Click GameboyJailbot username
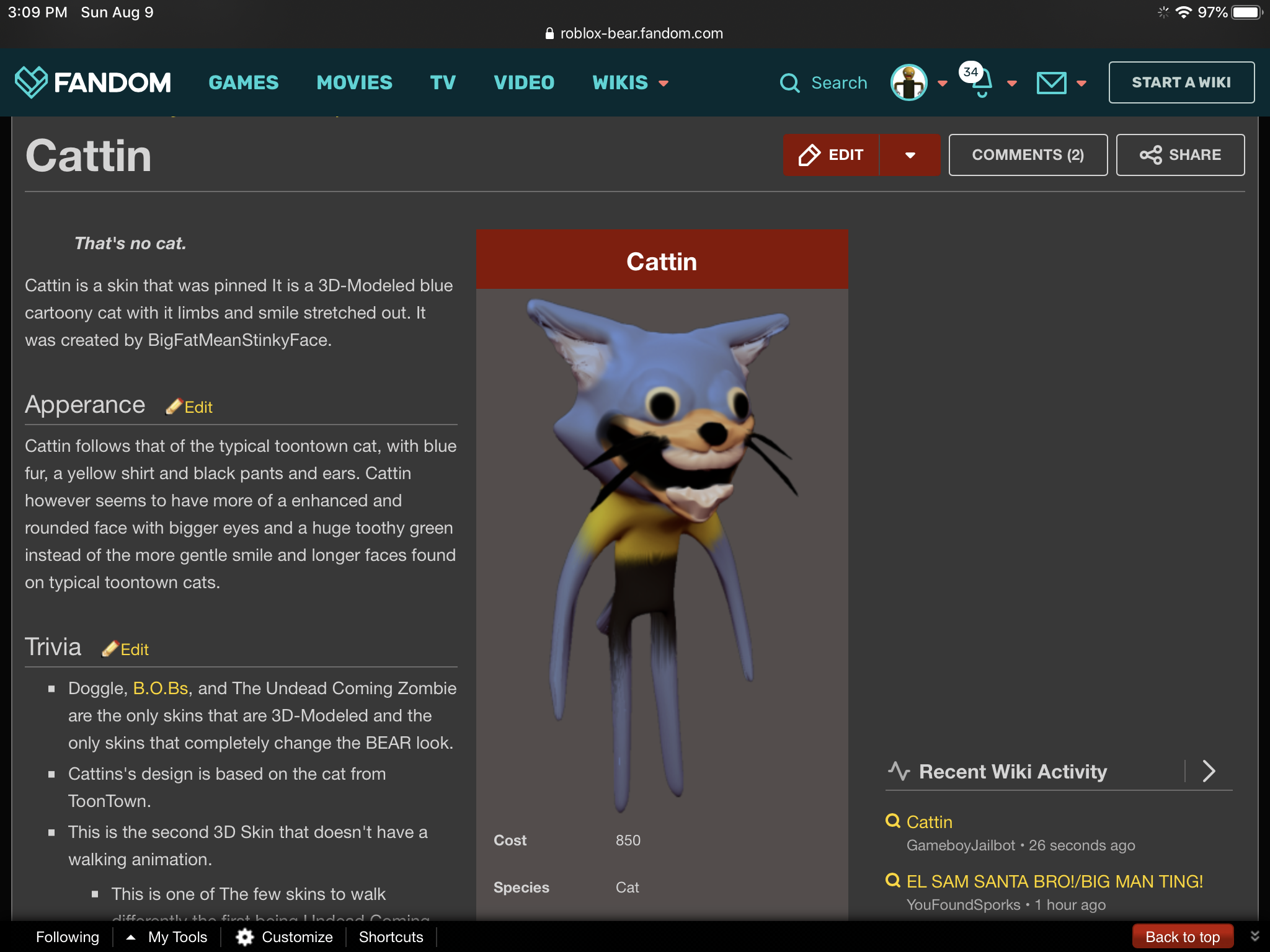 (961, 845)
